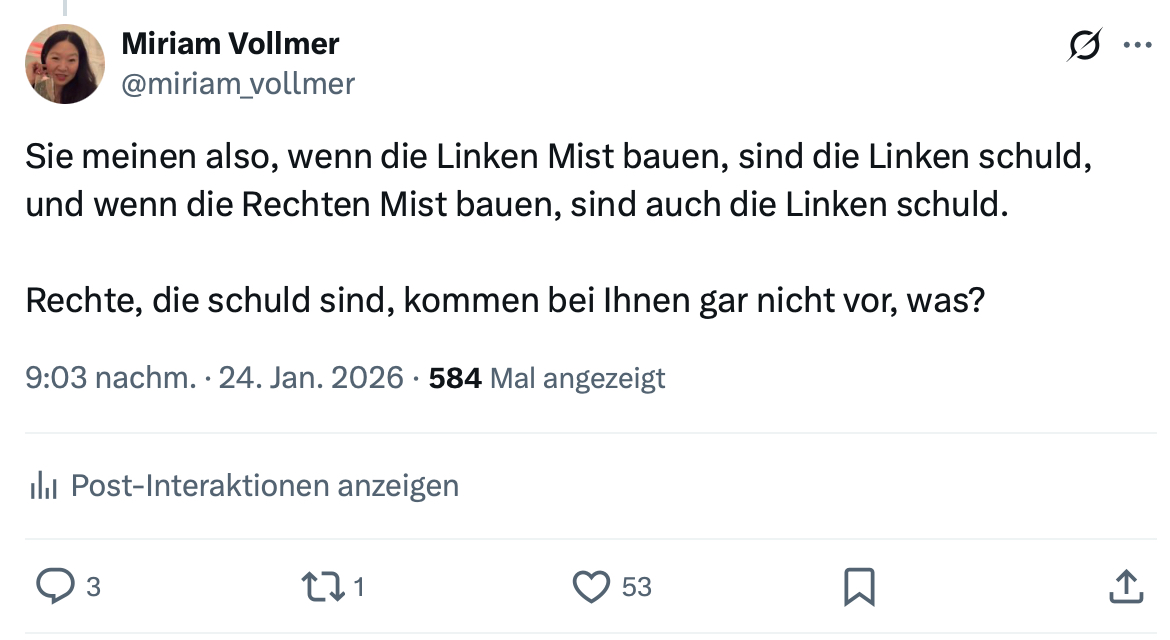The image size is (1170, 640).
Task: Click the reply speech bubble icon
Action: pos(52,586)
